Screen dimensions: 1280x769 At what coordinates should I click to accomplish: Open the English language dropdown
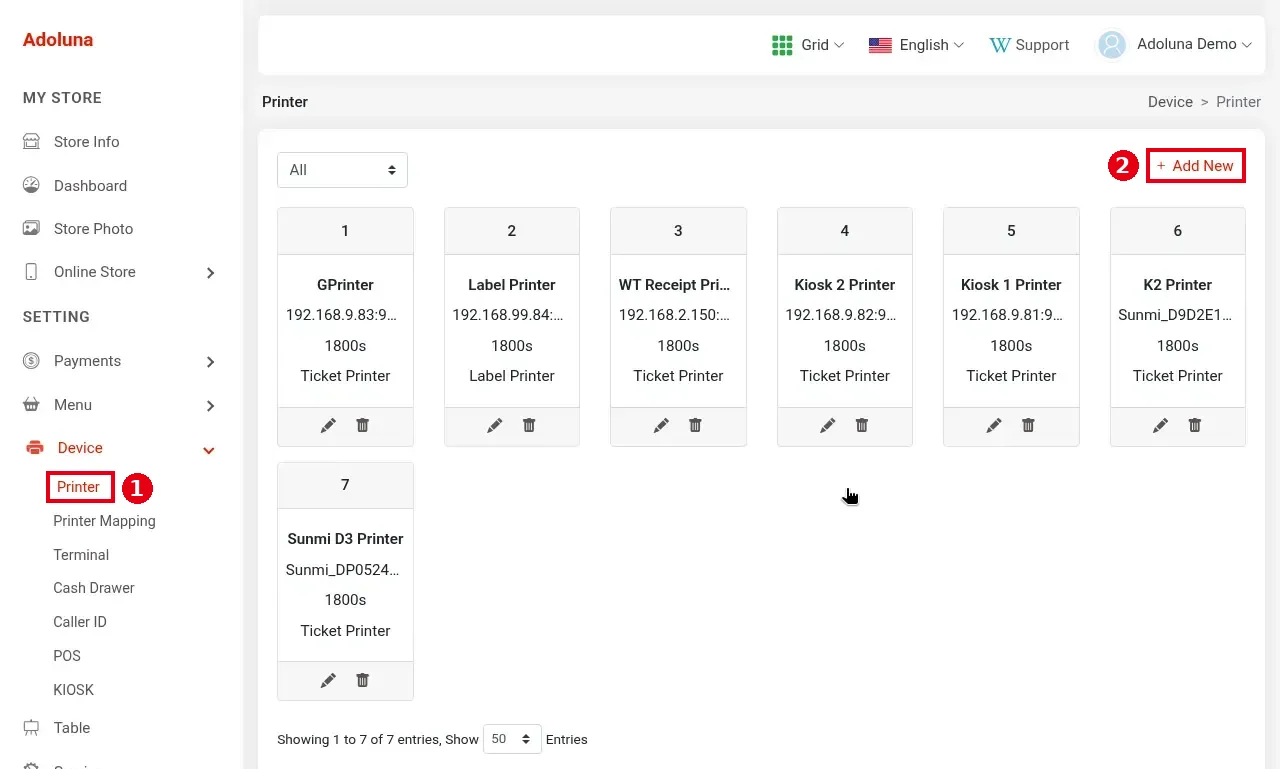(x=931, y=45)
